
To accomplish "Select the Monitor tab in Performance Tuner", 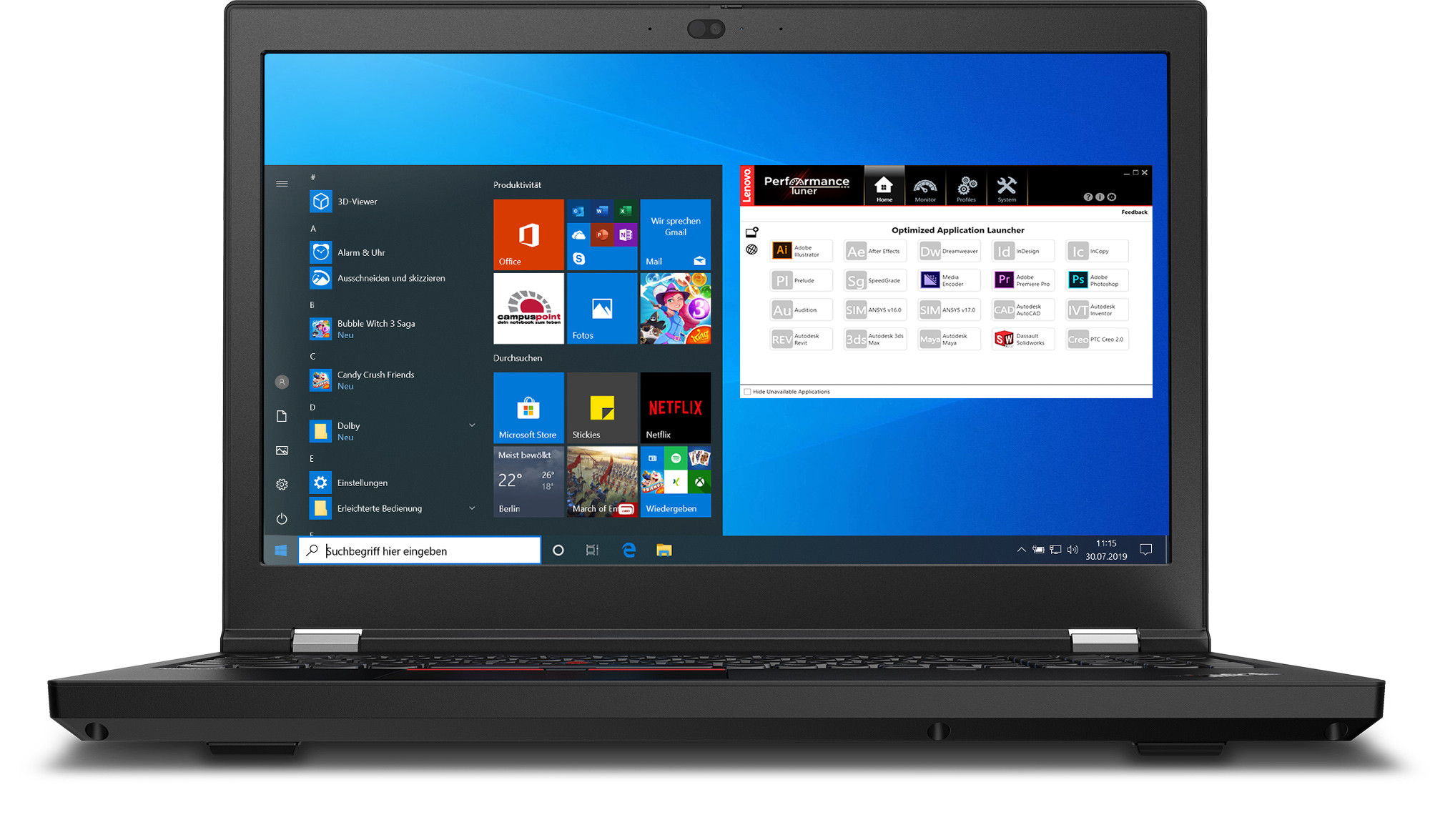I will [921, 188].
